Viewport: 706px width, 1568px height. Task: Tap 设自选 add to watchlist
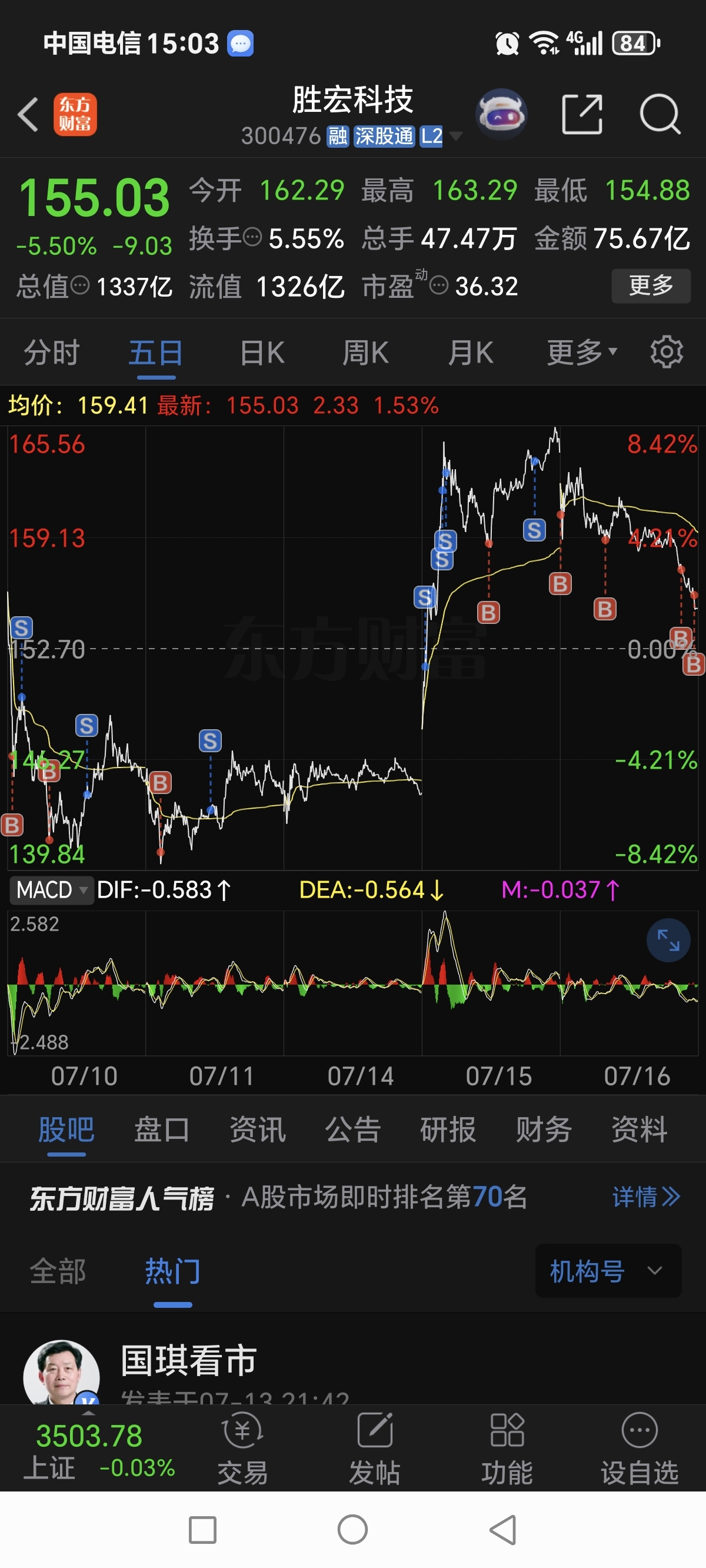(640, 1448)
